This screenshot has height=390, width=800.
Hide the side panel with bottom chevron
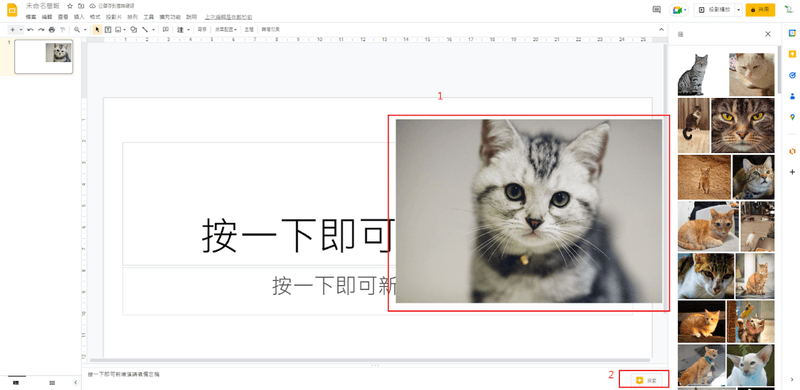pos(792,379)
